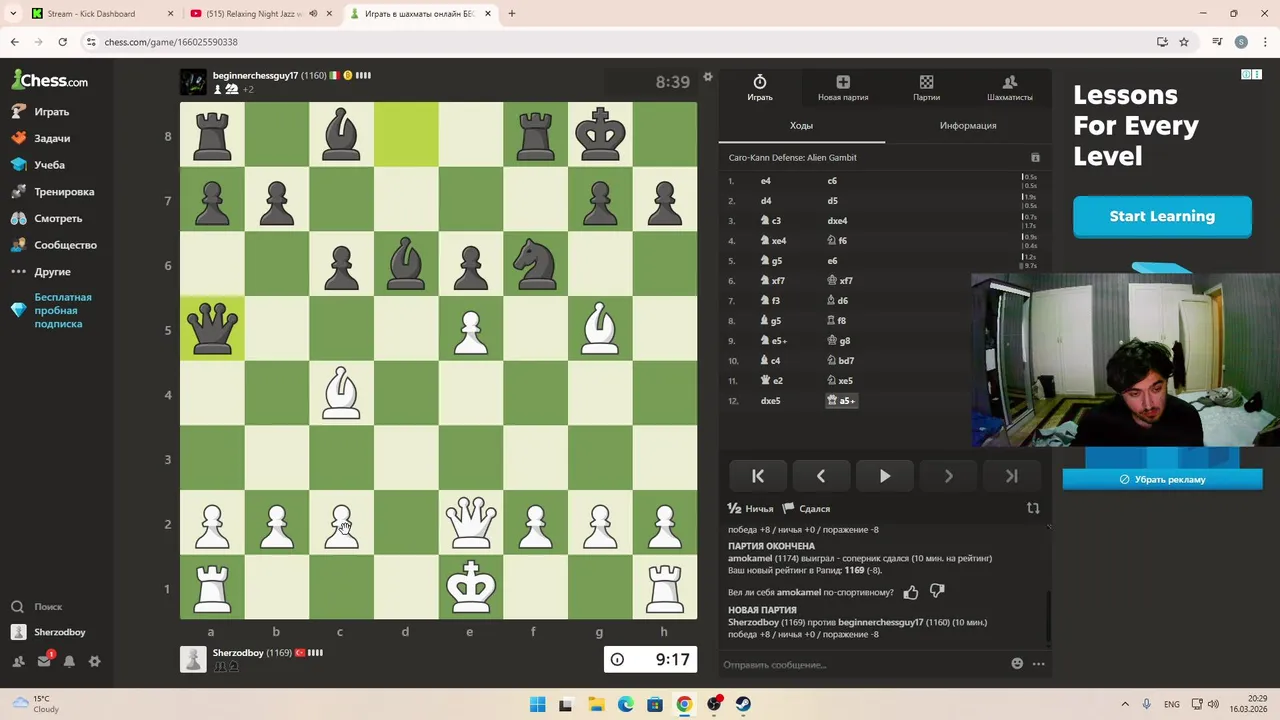Open Chrome menu three dots
Image resolution: width=1280 pixels, height=720 pixels.
1265,42
